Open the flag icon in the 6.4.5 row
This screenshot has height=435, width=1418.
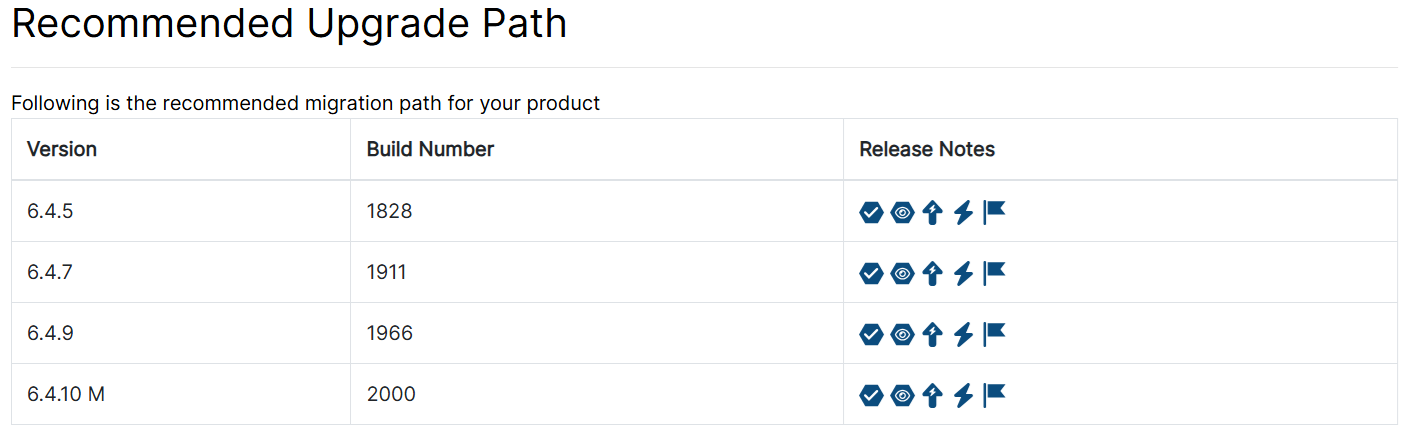tap(994, 211)
